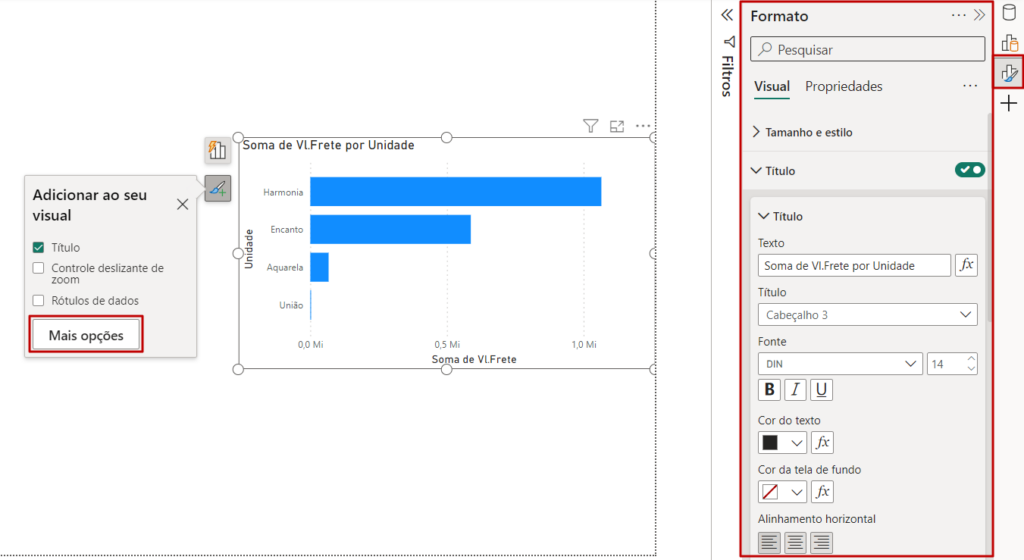
Task: Expand the Tamanho e estilo section
Action: (808, 132)
